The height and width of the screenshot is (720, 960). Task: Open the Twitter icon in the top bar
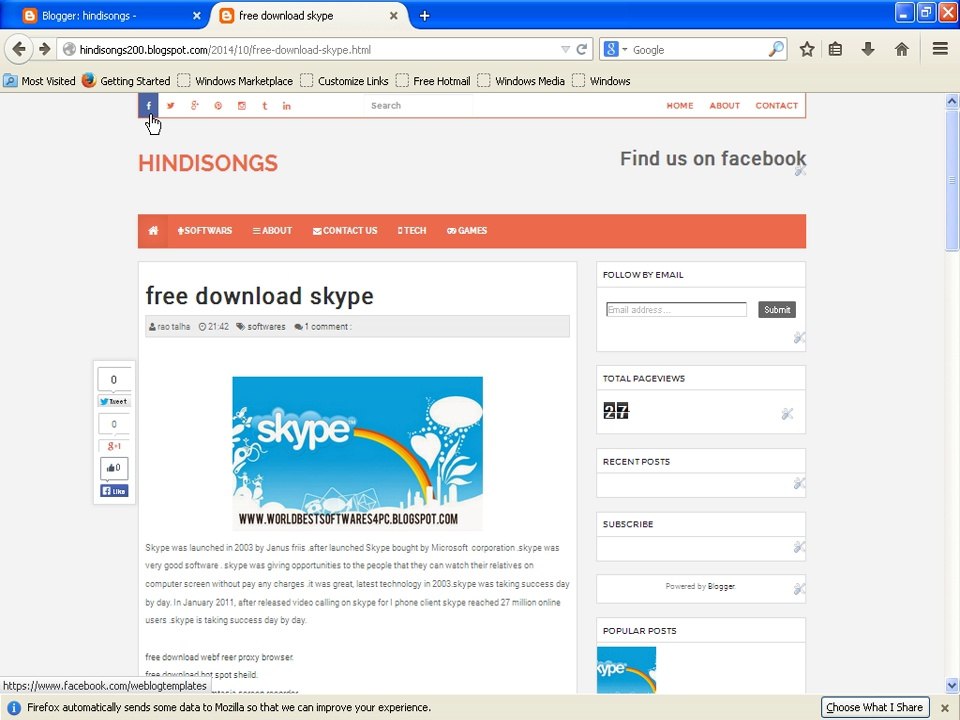click(171, 105)
